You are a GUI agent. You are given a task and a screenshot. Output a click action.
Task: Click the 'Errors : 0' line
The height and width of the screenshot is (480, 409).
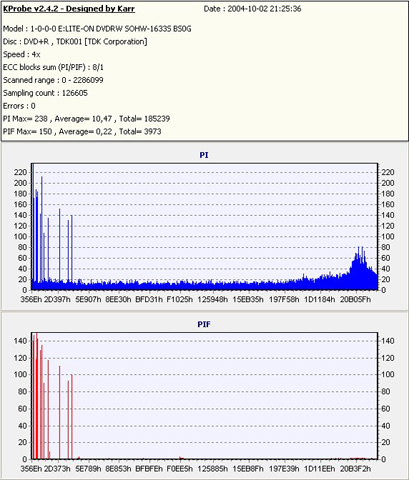pyautogui.click(x=19, y=106)
